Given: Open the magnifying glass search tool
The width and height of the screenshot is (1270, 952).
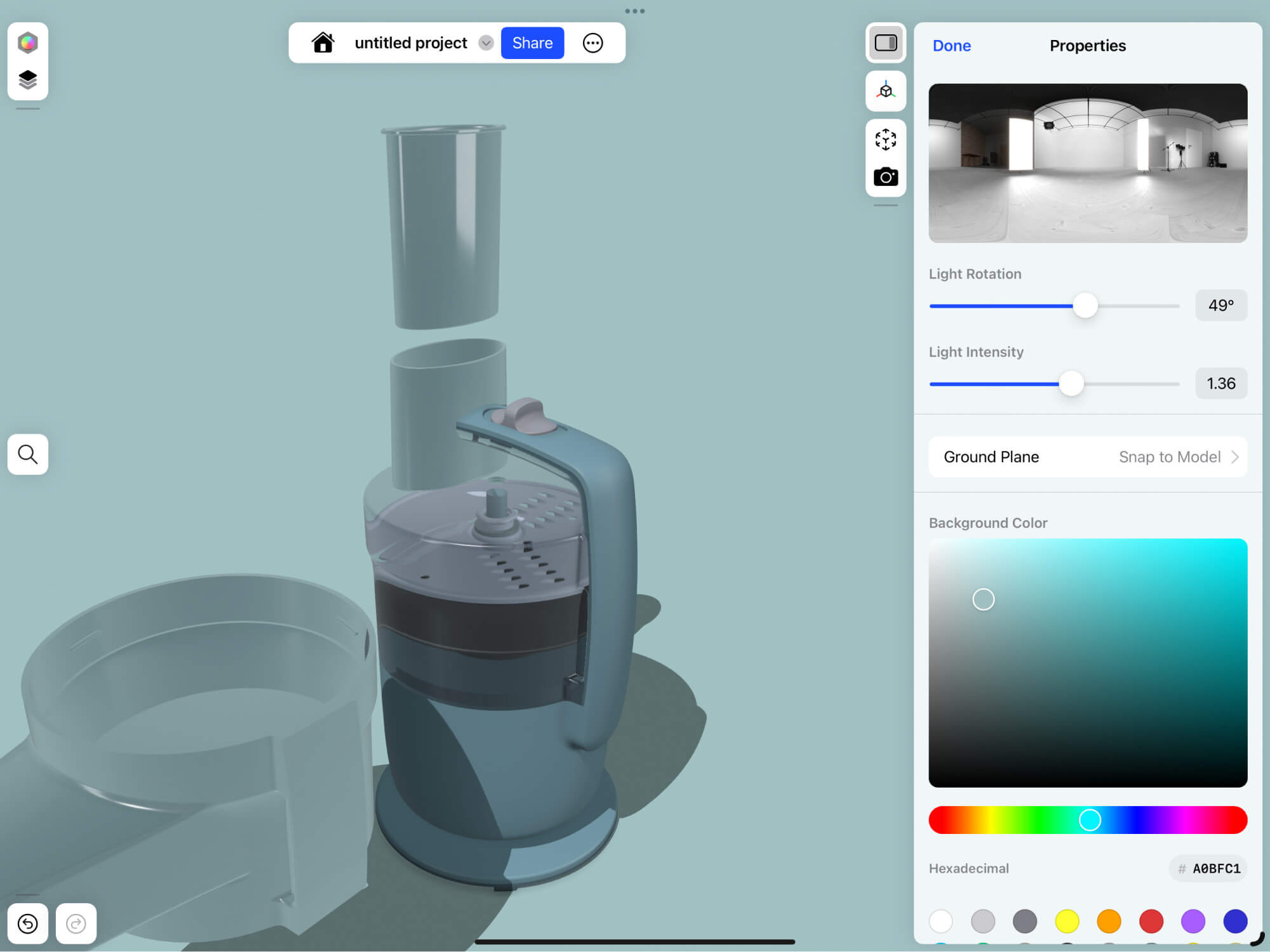Looking at the screenshot, I should point(27,454).
